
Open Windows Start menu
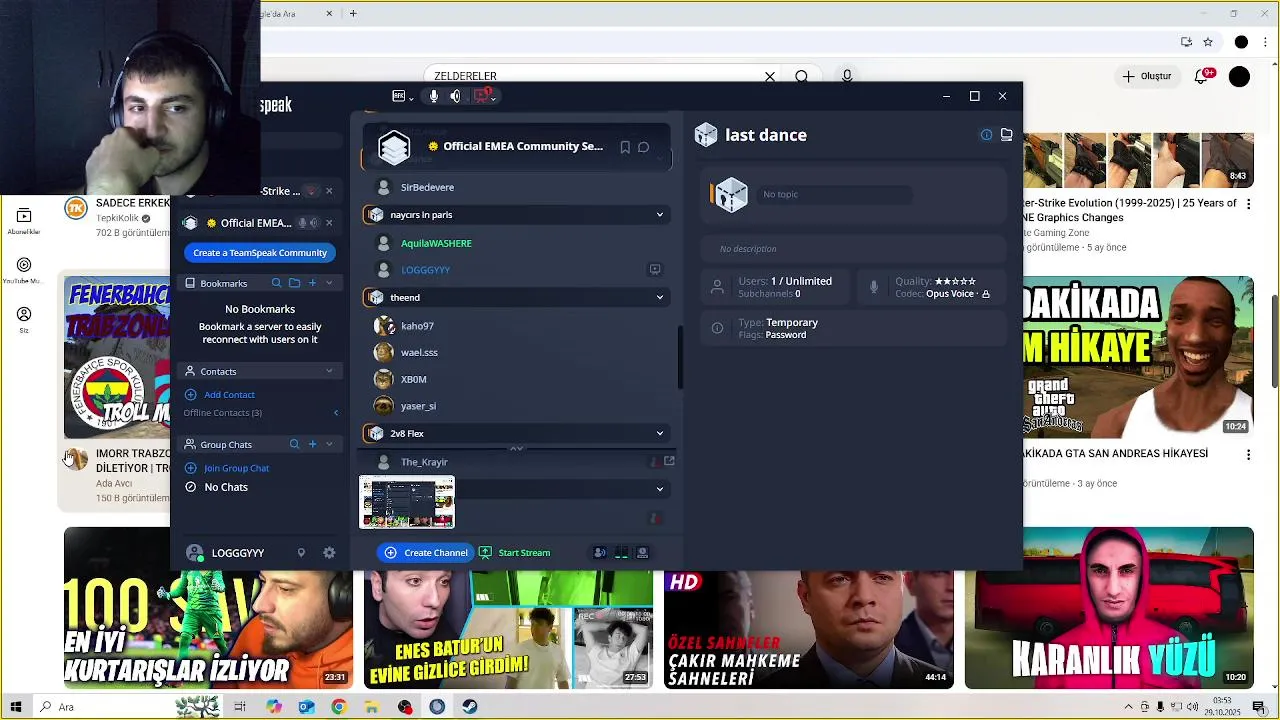15,707
